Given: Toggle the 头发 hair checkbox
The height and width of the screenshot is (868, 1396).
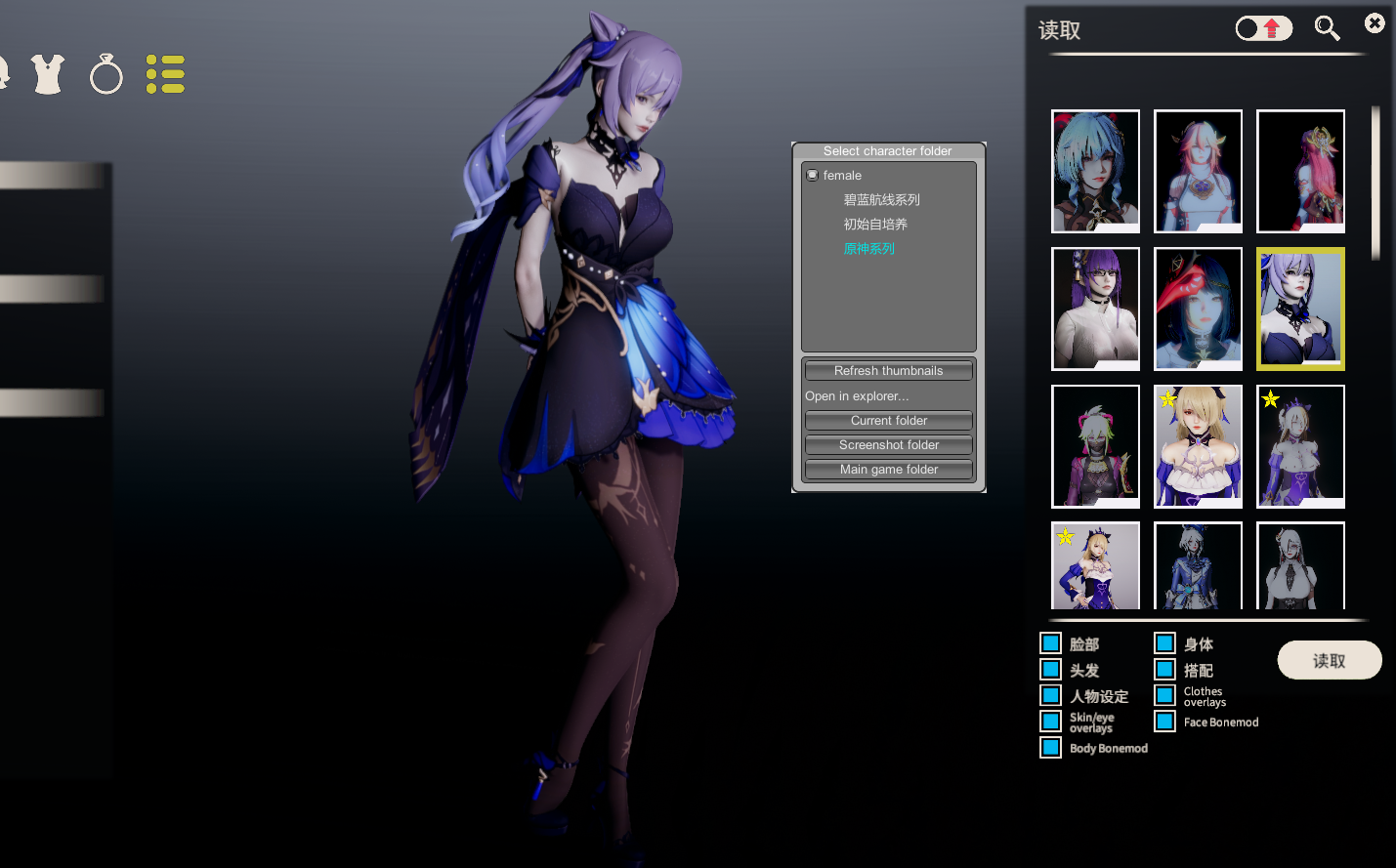Looking at the screenshot, I should (x=1051, y=670).
